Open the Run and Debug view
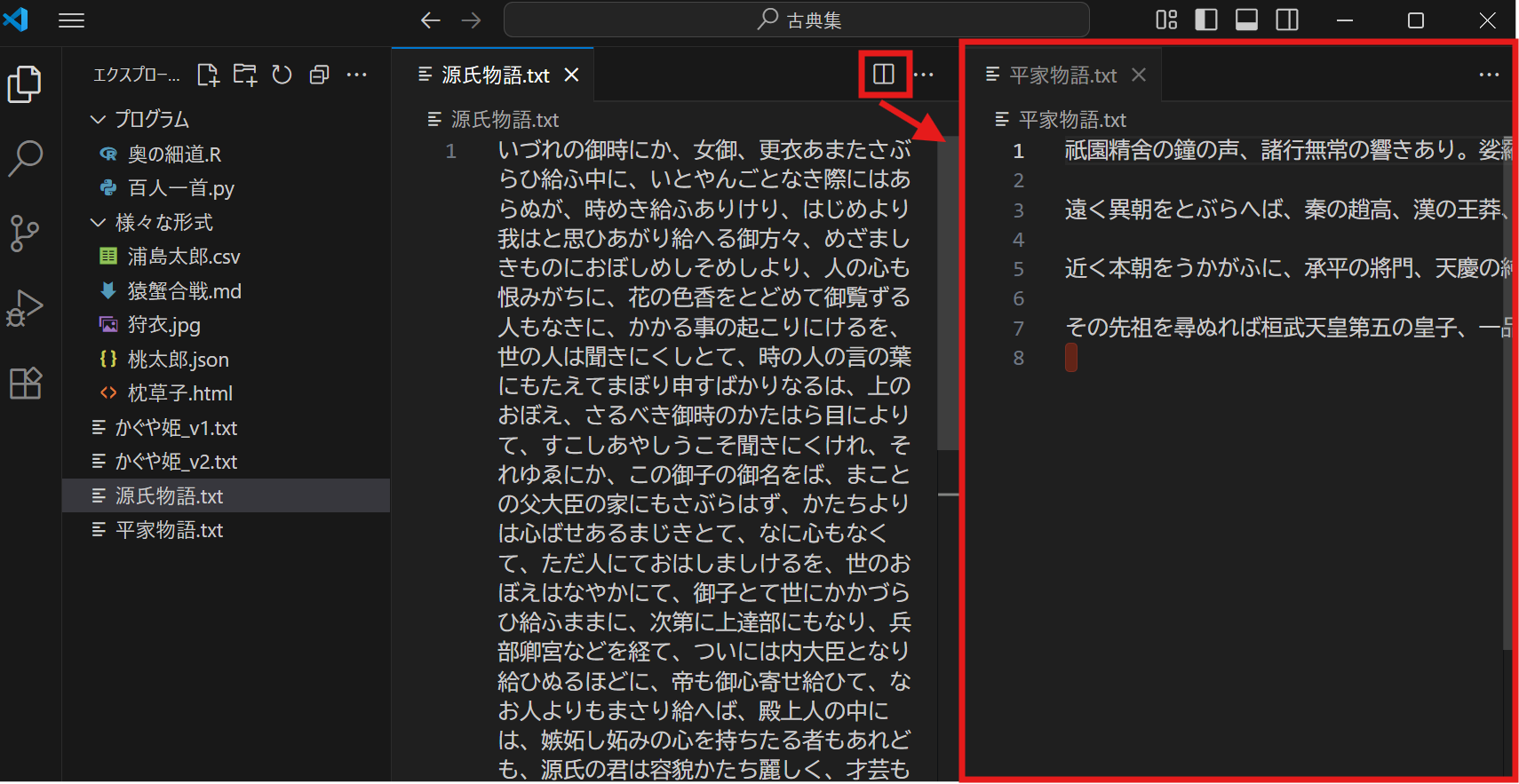This screenshot has height=784, width=1519. (25, 308)
